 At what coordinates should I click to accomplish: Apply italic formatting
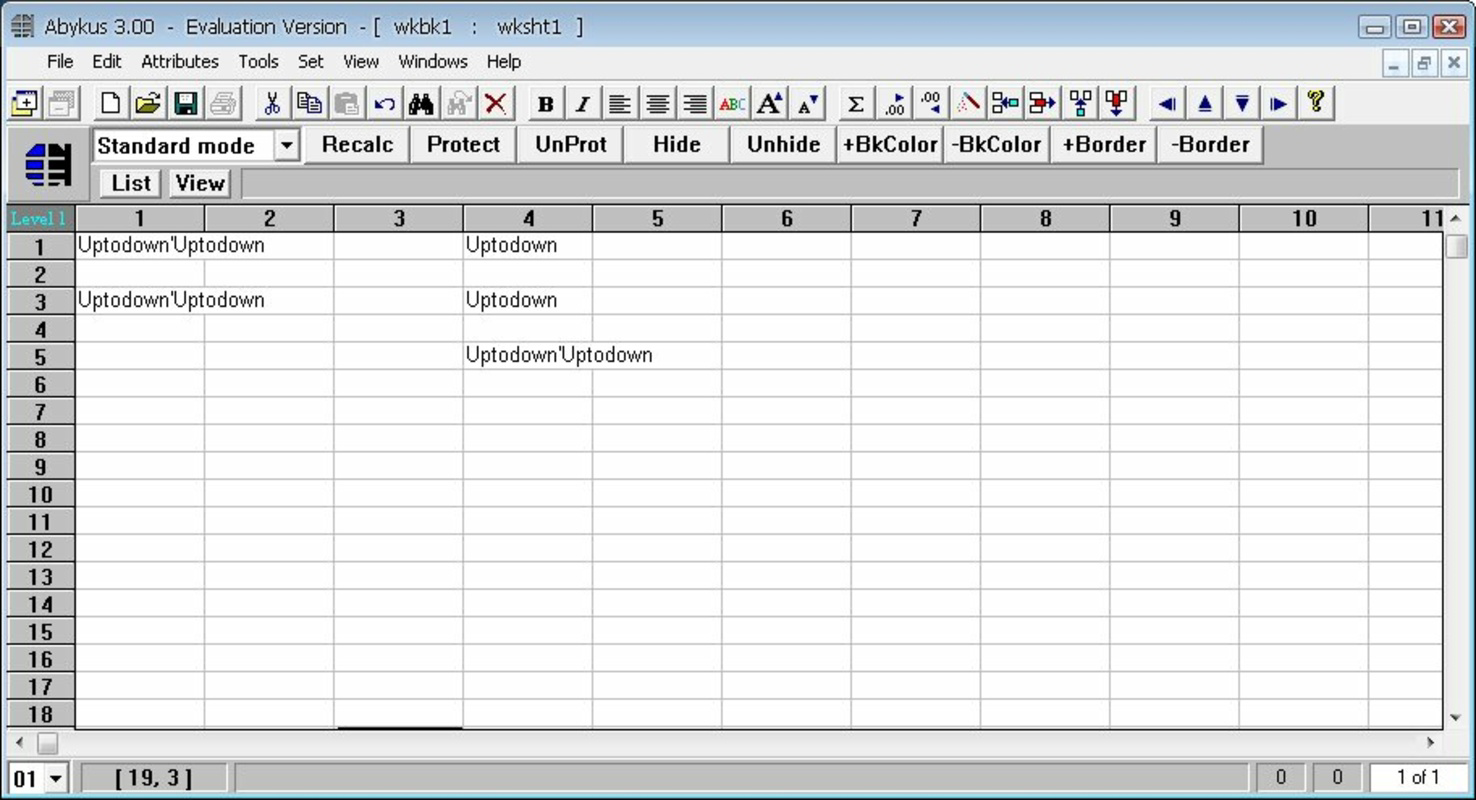[x=582, y=103]
